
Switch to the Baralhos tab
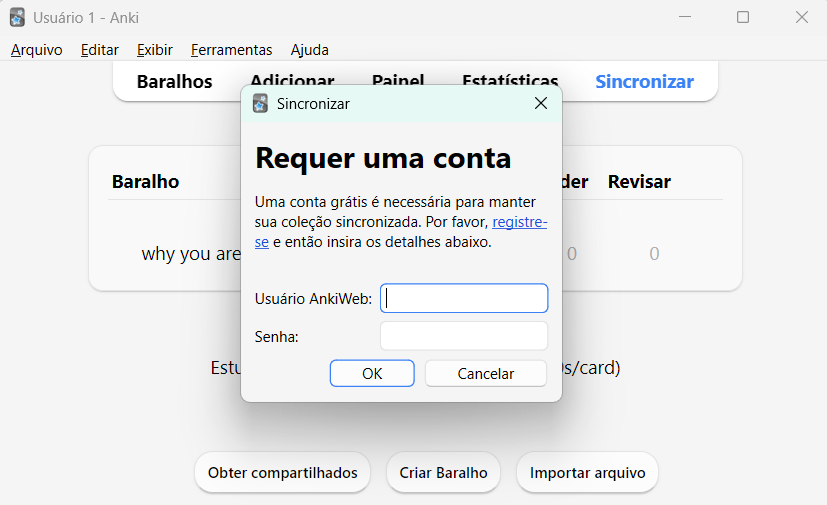click(x=175, y=82)
